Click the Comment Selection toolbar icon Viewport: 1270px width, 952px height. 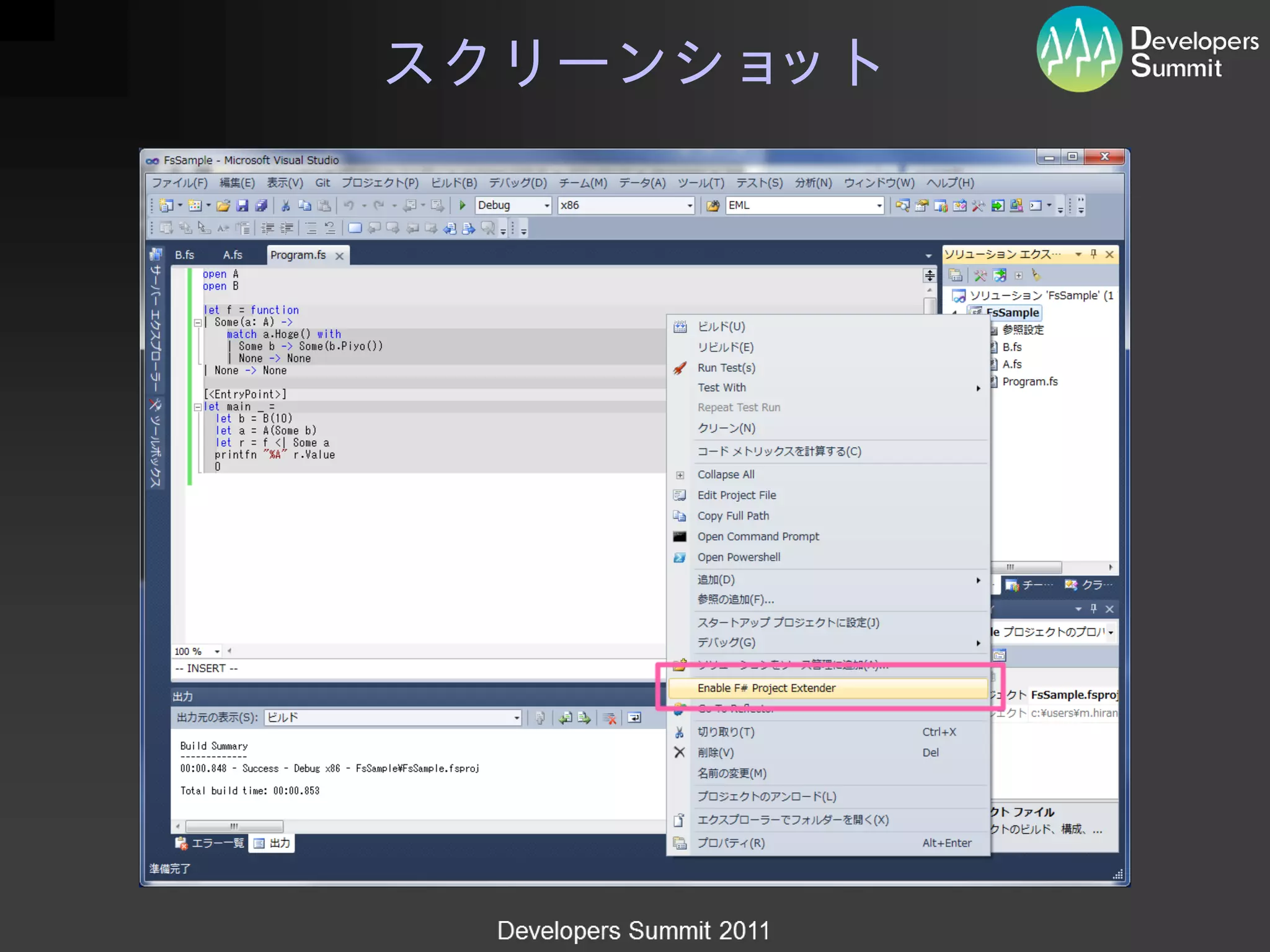[x=311, y=229]
